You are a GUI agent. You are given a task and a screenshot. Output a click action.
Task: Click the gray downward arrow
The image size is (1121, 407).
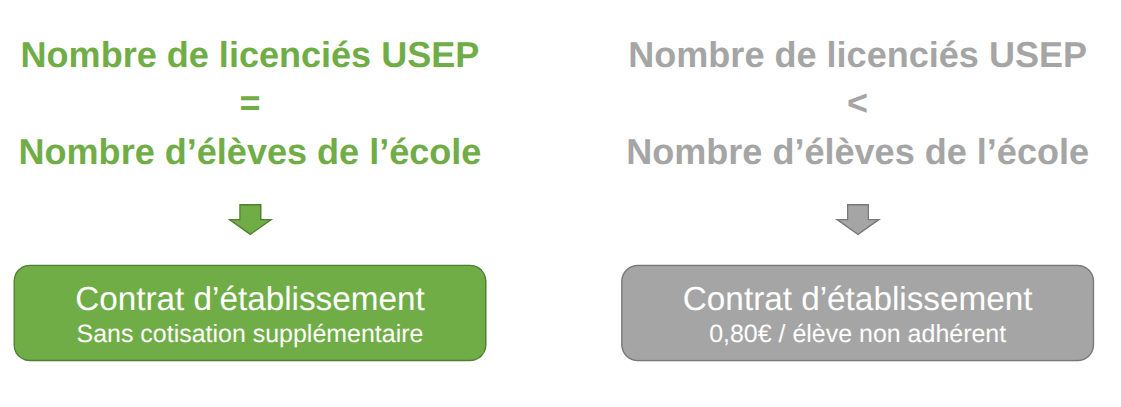pyautogui.click(x=857, y=218)
